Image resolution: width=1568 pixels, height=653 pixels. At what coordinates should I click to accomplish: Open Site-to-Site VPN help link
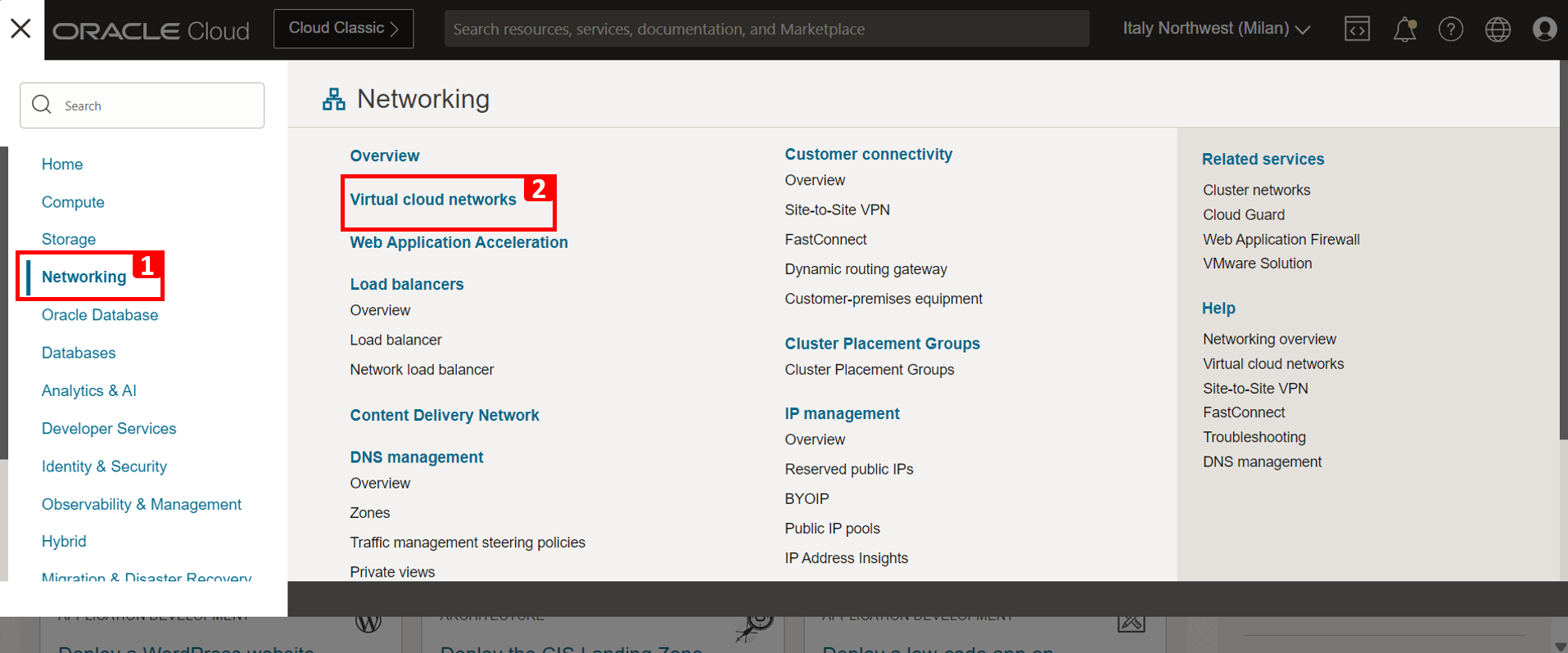tap(1255, 388)
